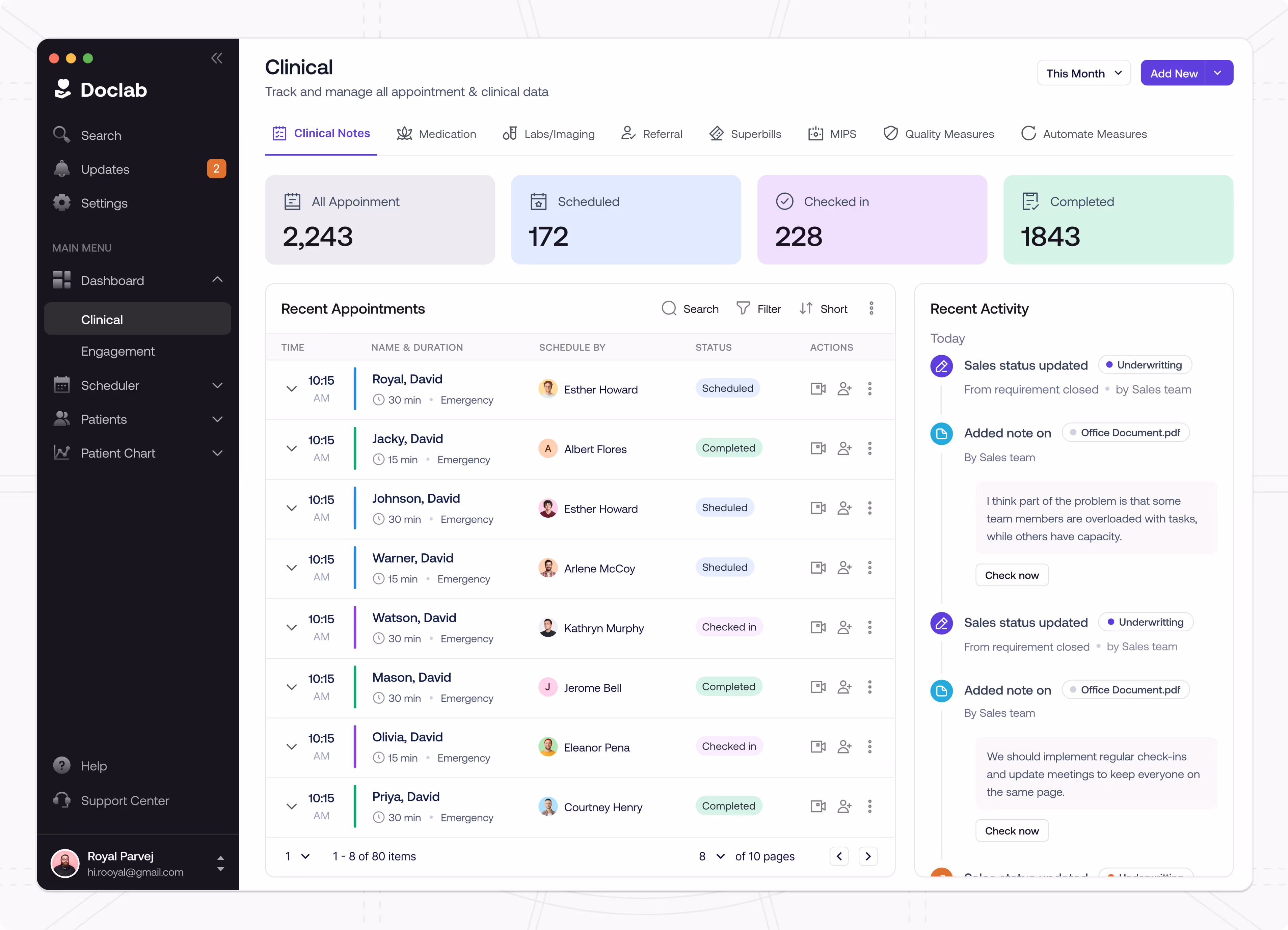Image resolution: width=1288 pixels, height=930 pixels.
Task: Click the Filter funnel icon
Action: click(x=743, y=308)
